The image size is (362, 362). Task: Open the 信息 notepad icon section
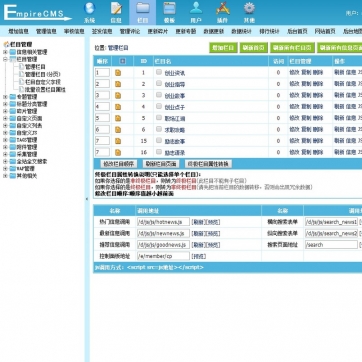click(116, 12)
